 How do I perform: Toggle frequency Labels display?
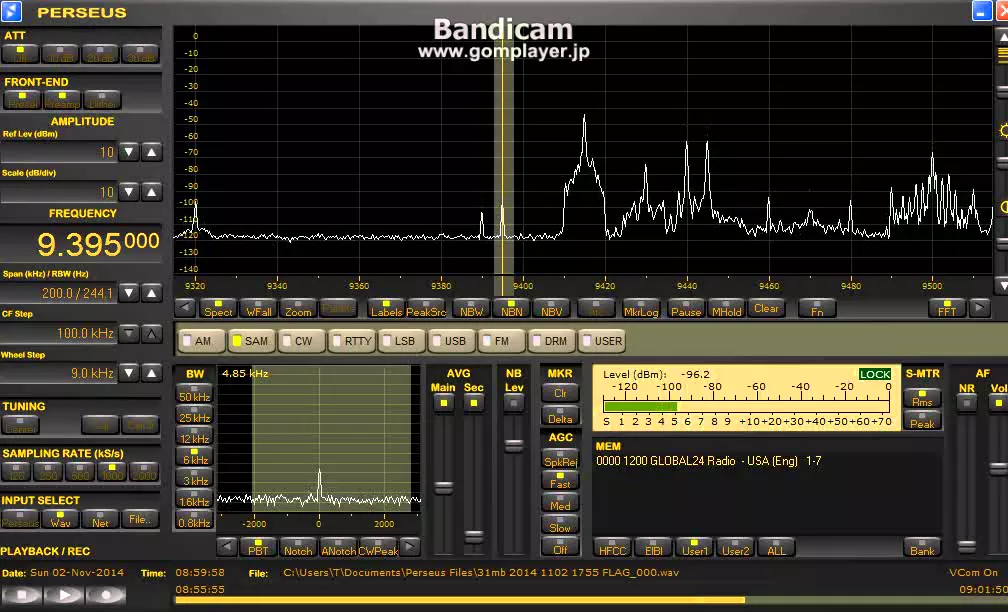coord(386,309)
